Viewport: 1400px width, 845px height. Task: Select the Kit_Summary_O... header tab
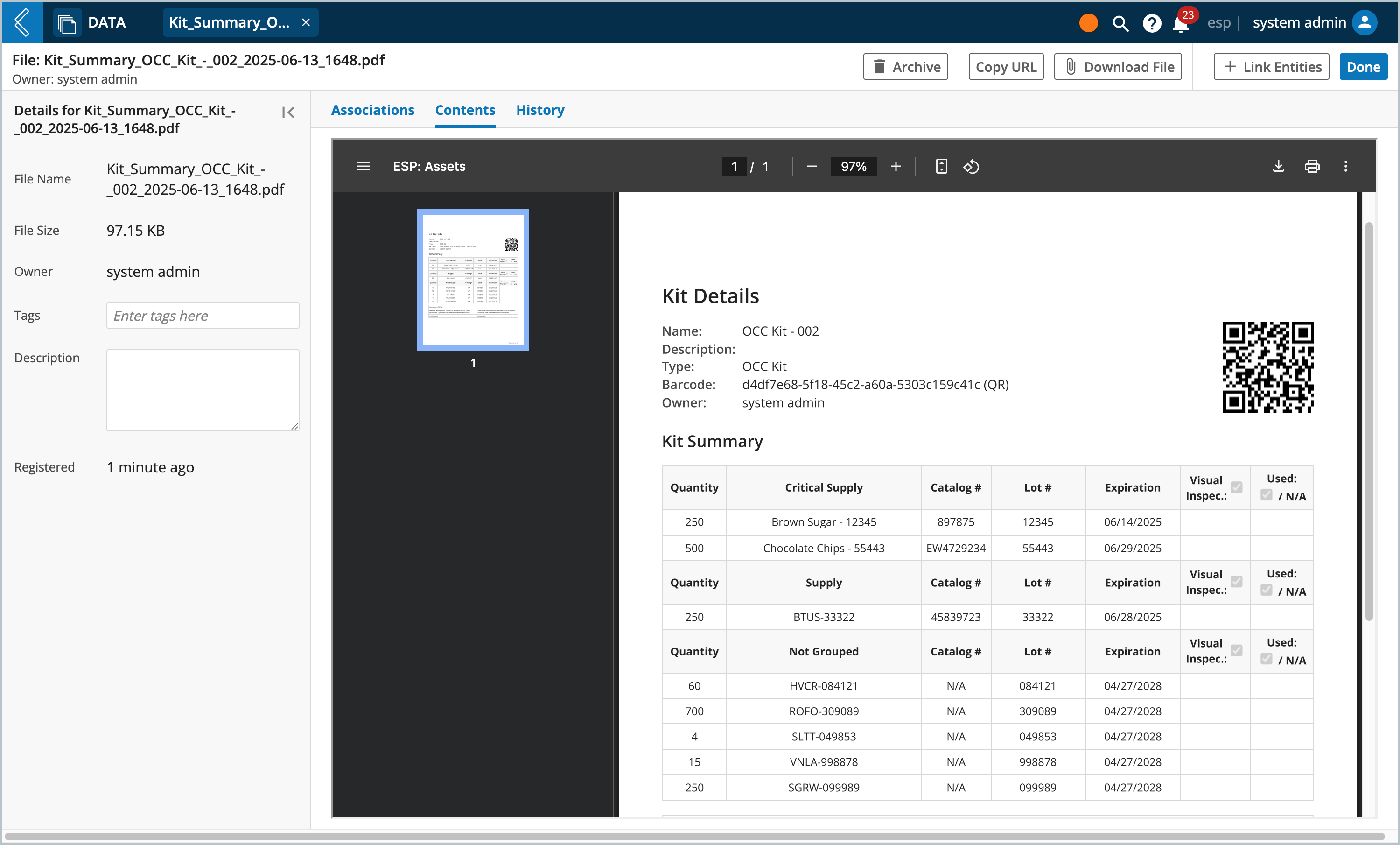tap(230, 22)
